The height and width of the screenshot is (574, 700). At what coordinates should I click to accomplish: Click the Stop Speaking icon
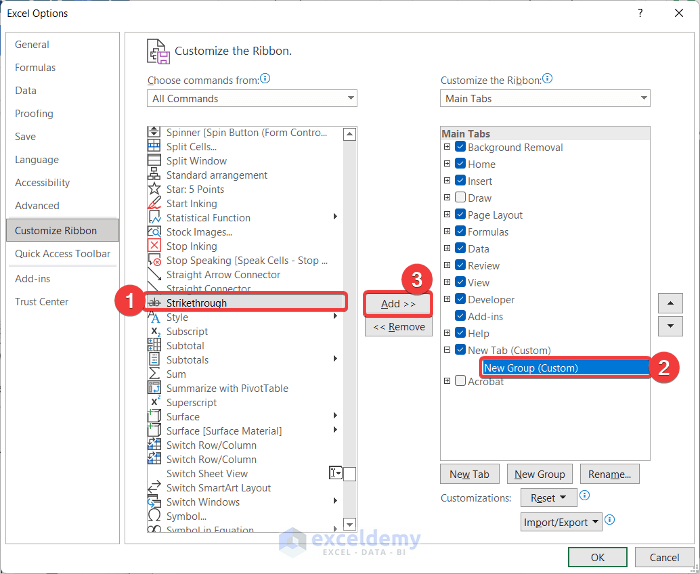coord(154,260)
